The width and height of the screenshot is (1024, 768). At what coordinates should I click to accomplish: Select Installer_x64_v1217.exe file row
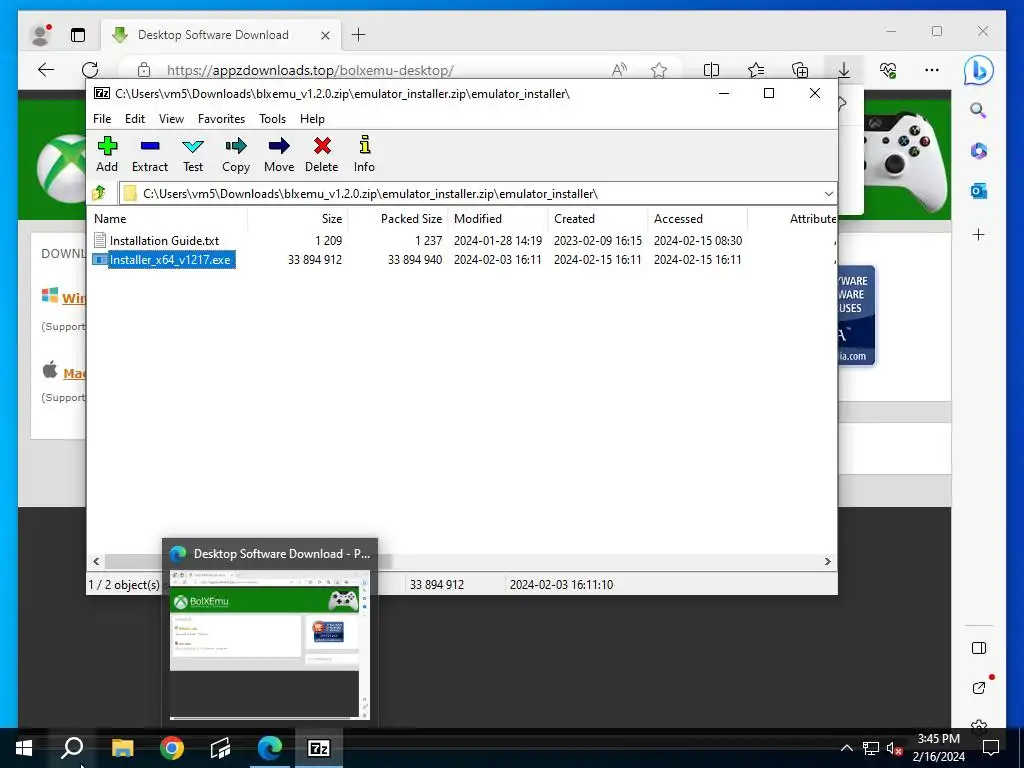point(164,260)
